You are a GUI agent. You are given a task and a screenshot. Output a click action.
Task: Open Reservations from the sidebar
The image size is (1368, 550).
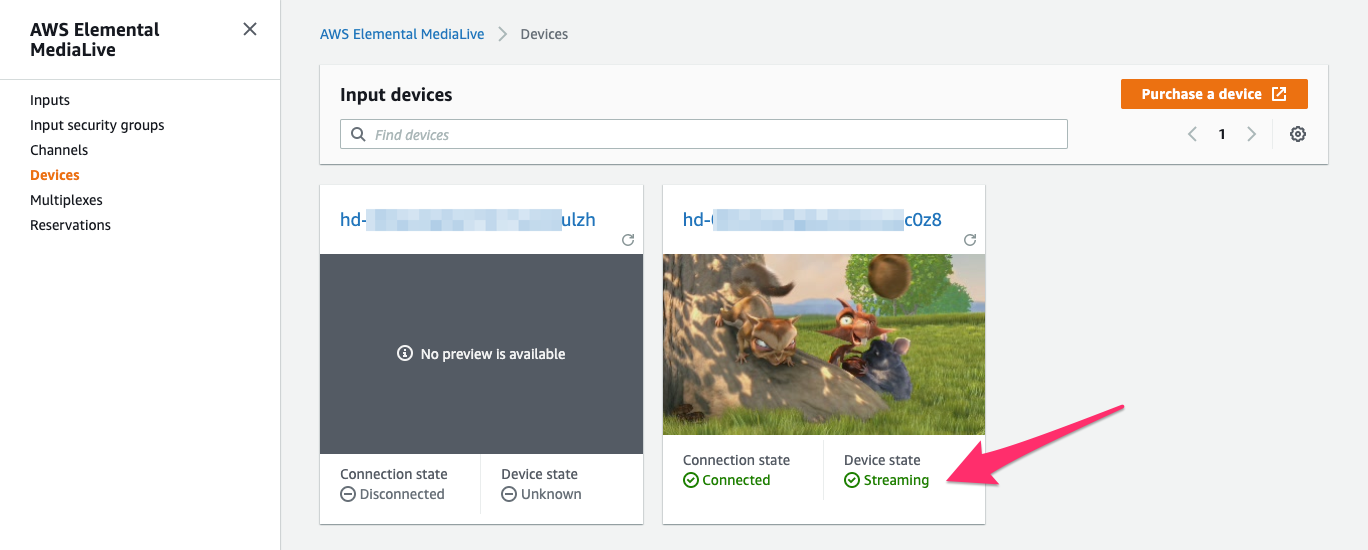pyautogui.click(x=70, y=225)
